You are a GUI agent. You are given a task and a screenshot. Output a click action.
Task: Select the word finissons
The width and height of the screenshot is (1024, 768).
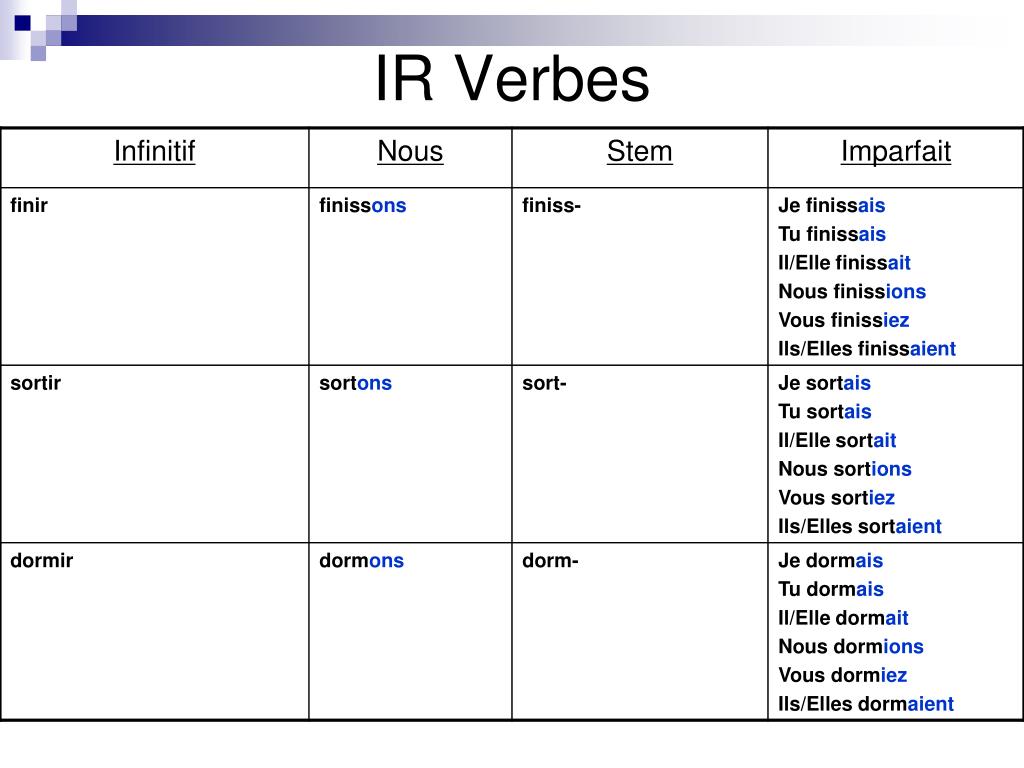pyautogui.click(x=362, y=205)
